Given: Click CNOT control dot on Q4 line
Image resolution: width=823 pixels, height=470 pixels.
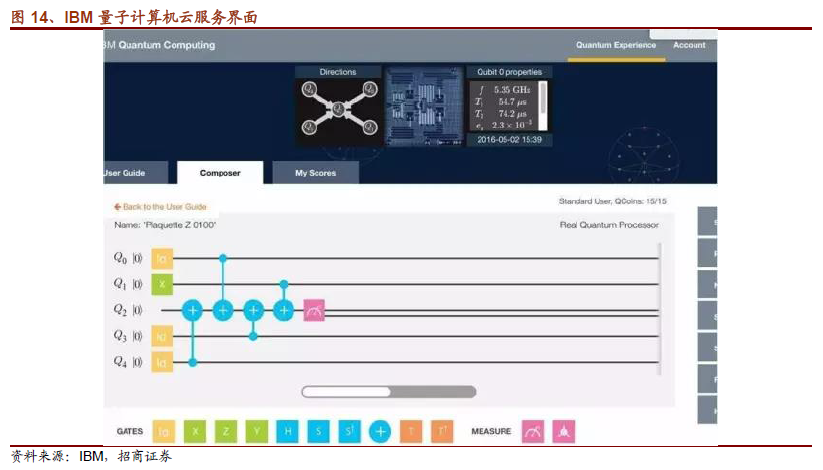Looking at the screenshot, I should pos(193,362).
